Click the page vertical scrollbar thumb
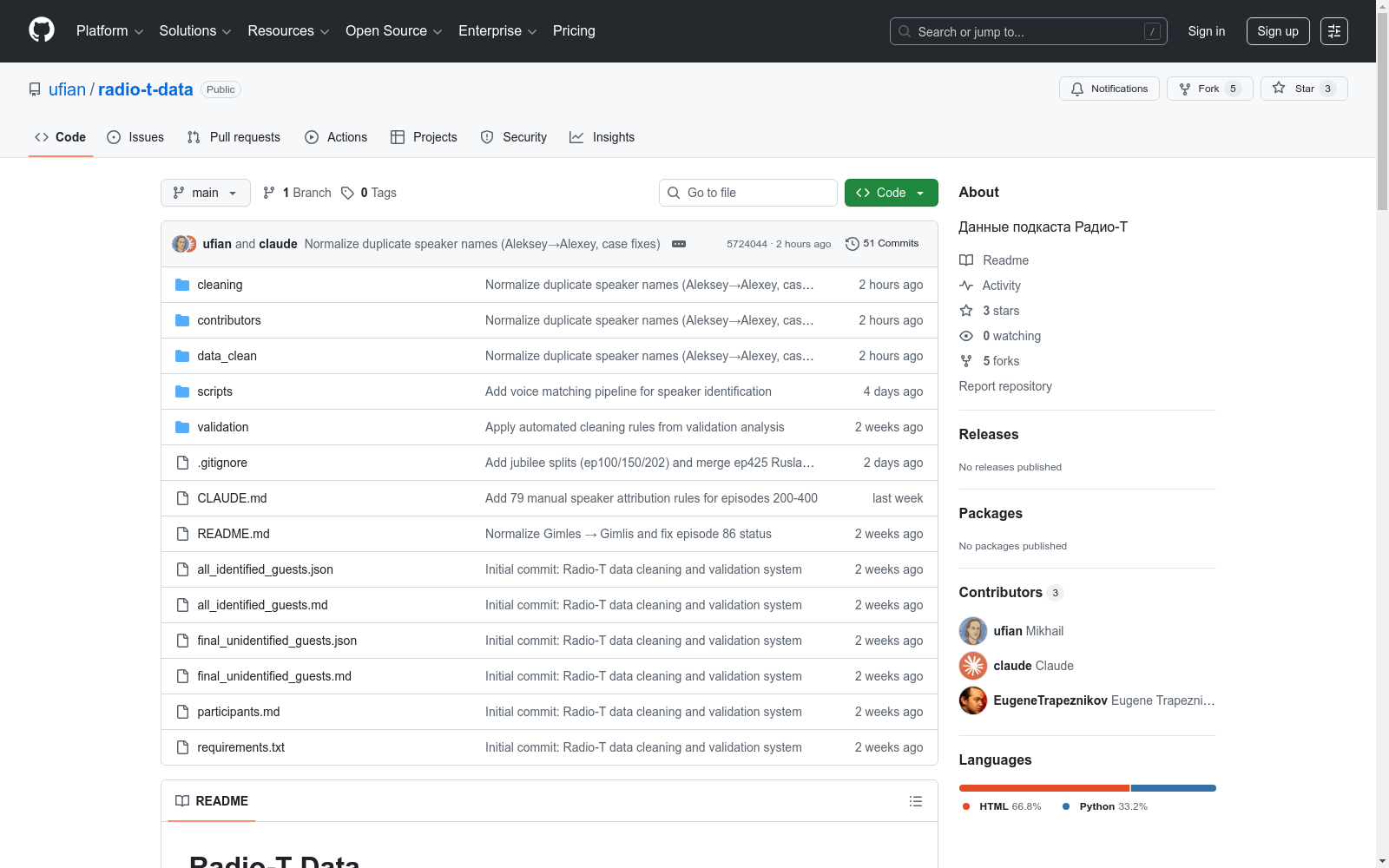This screenshot has height=868, width=1389. (1382, 111)
